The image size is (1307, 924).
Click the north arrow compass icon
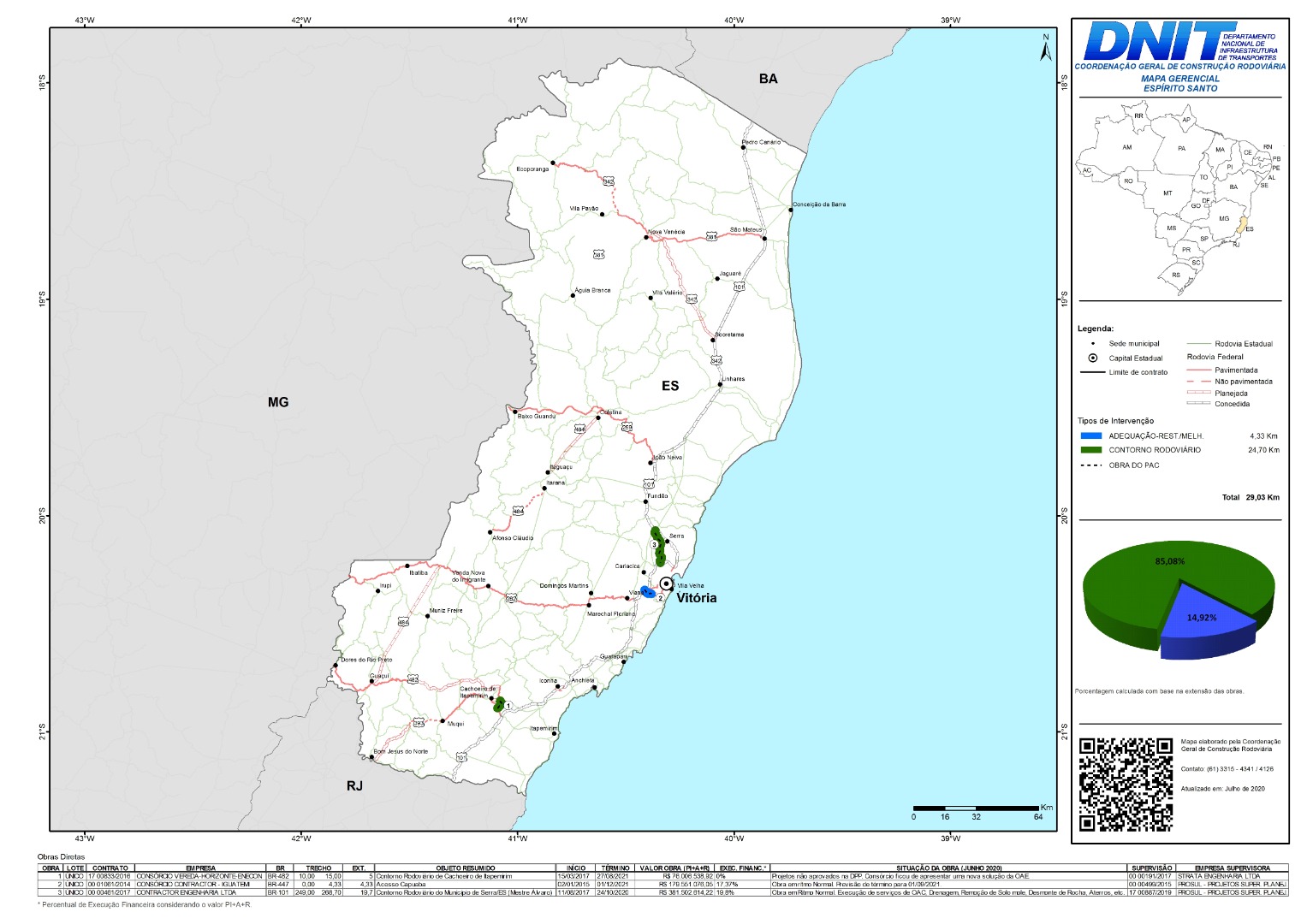click(1045, 48)
